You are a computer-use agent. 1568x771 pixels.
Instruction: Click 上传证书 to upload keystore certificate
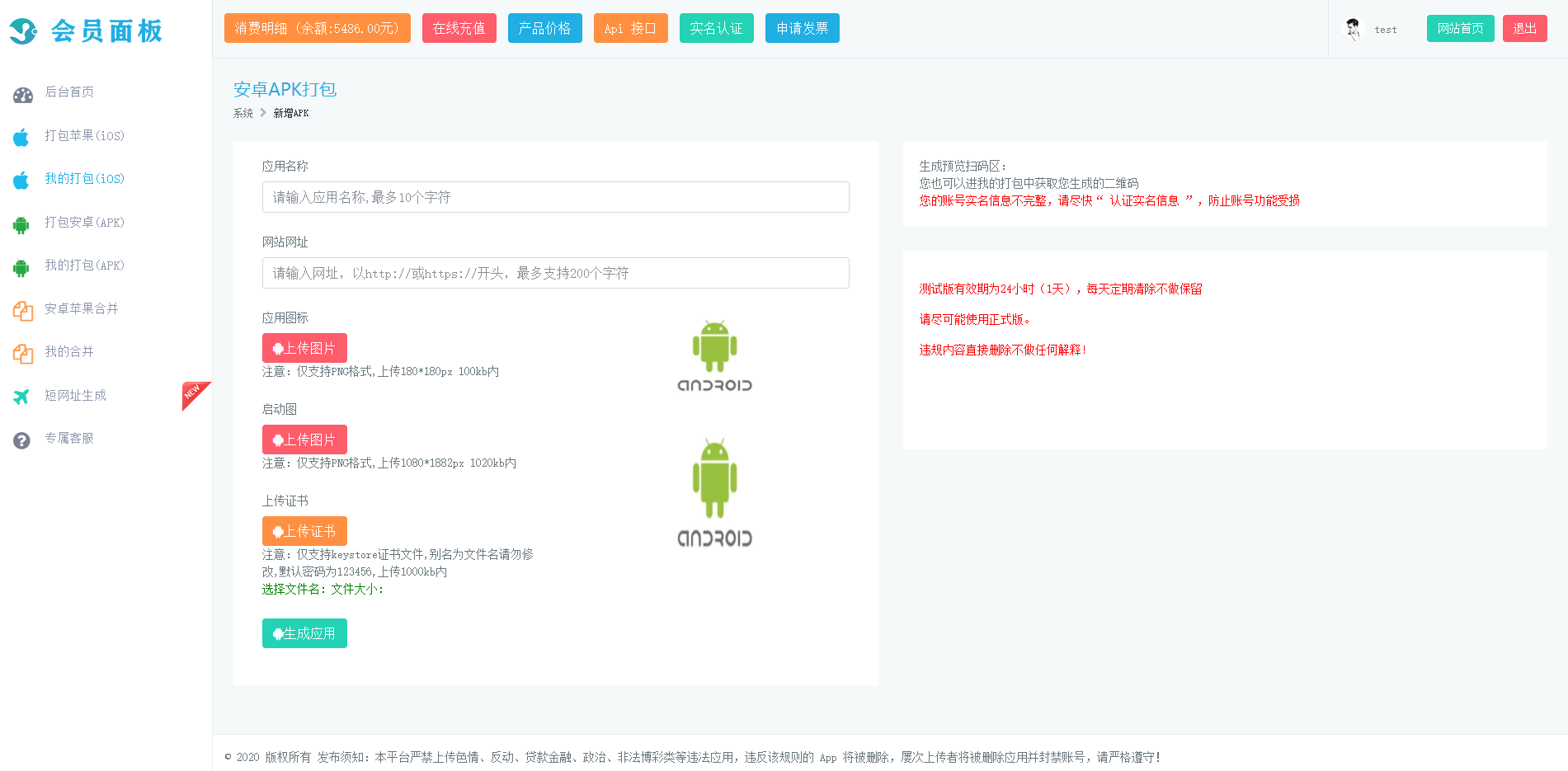click(x=304, y=531)
